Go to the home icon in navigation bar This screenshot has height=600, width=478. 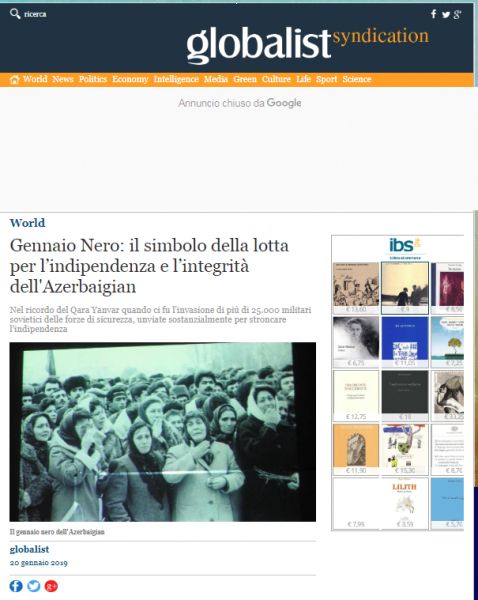[x=15, y=80]
